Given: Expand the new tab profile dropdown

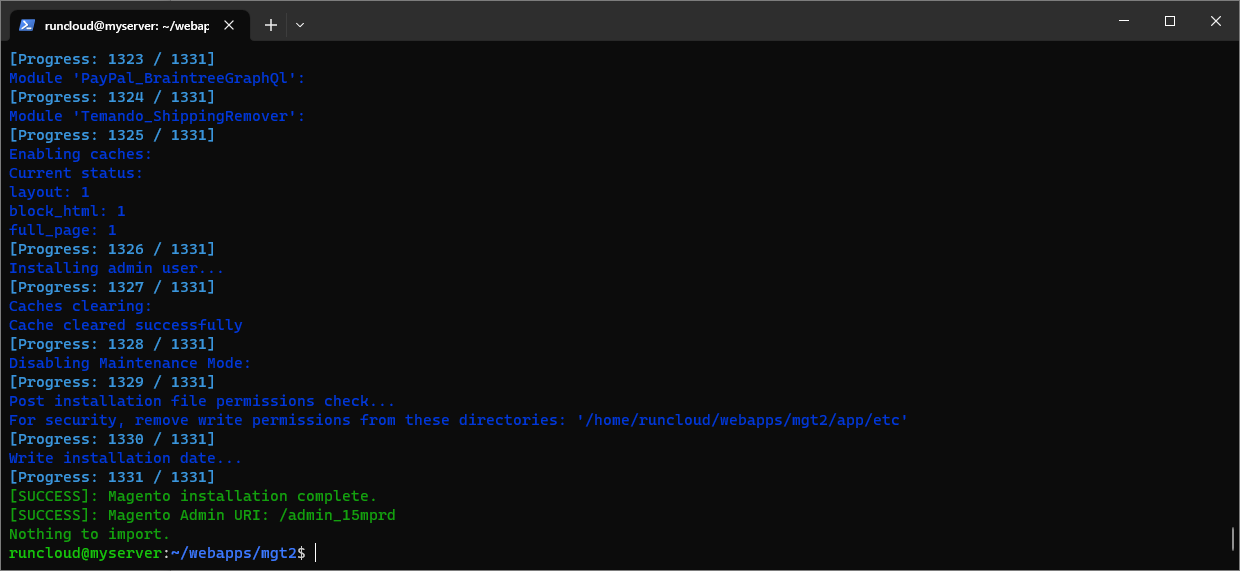Looking at the screenshot, I should pos(300,25).
